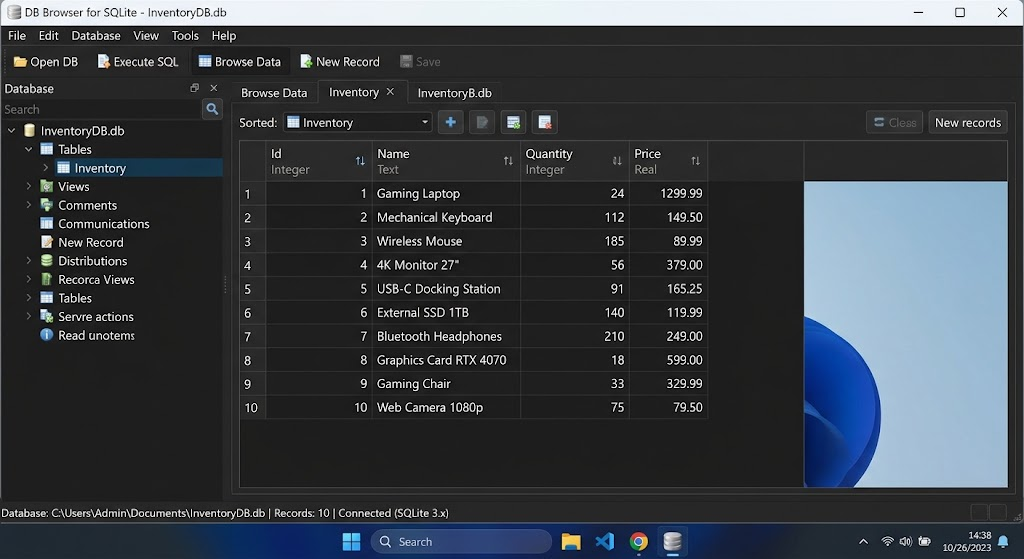Expand the Comments tree node

tap(29, 205)
